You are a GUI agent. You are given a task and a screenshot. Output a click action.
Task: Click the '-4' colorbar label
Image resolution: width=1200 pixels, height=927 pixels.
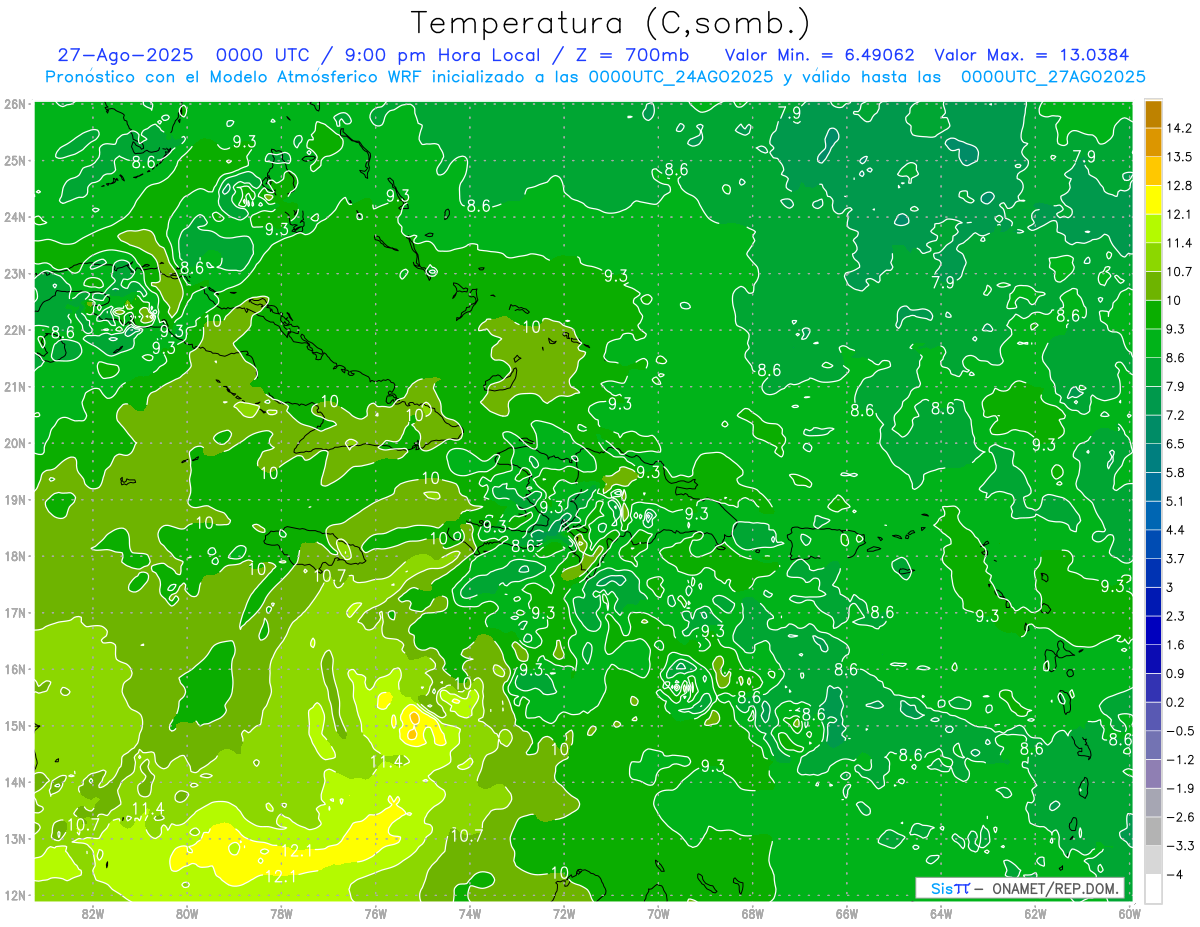coord(1174,875)
